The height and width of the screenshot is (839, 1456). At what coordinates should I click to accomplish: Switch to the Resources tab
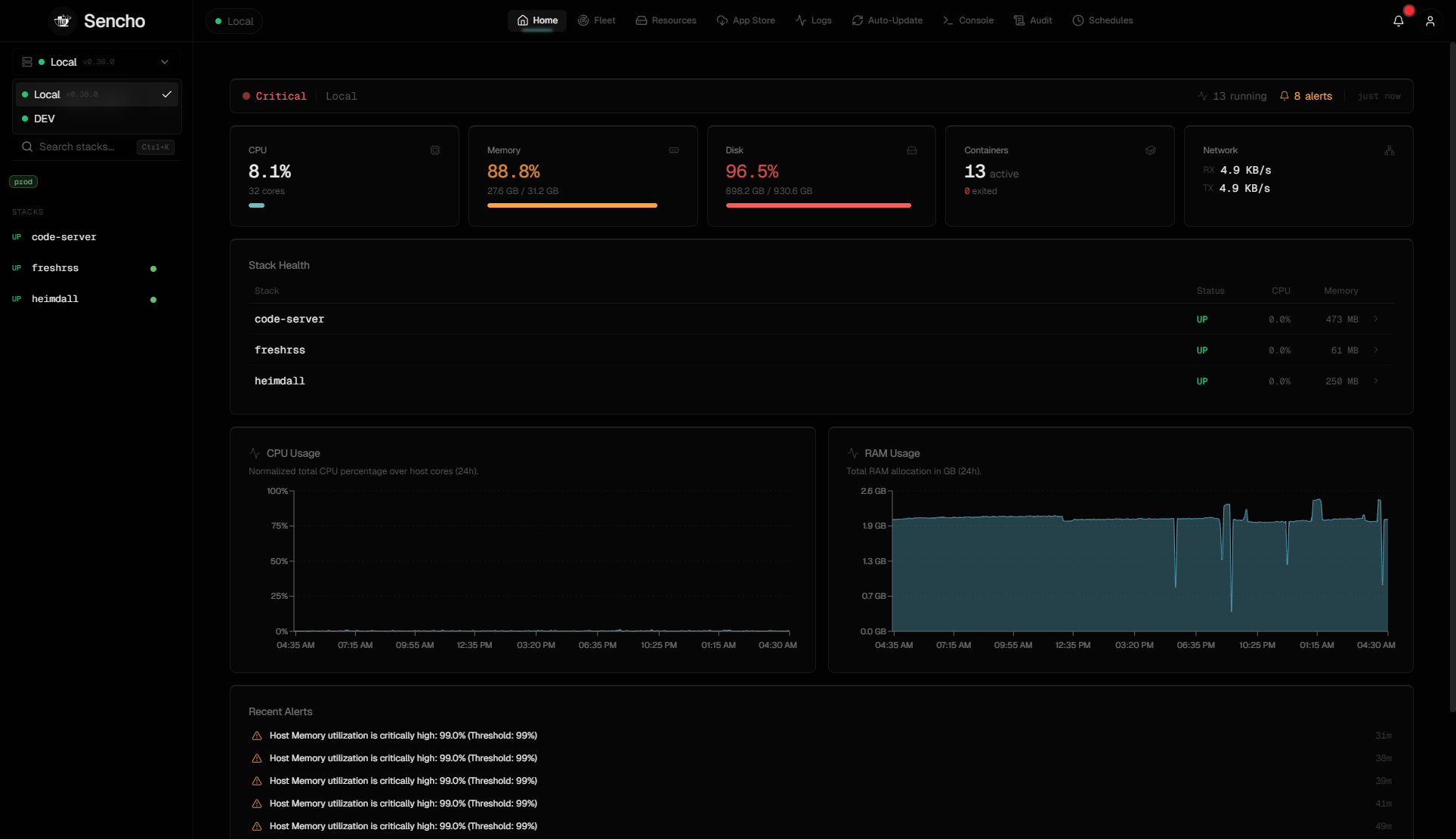click(x=666, y=20)
